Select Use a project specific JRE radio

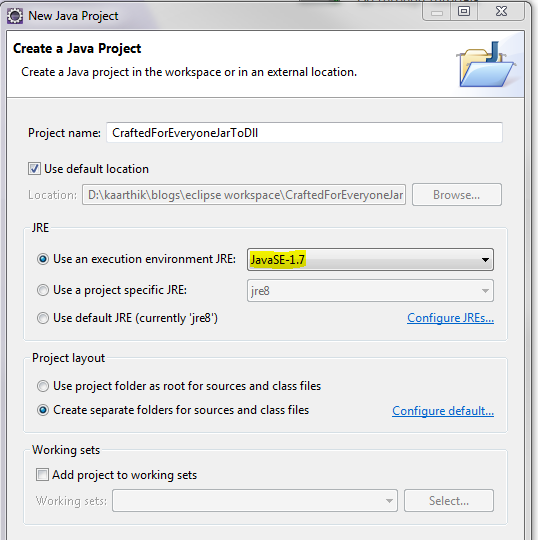coord(43,290)
